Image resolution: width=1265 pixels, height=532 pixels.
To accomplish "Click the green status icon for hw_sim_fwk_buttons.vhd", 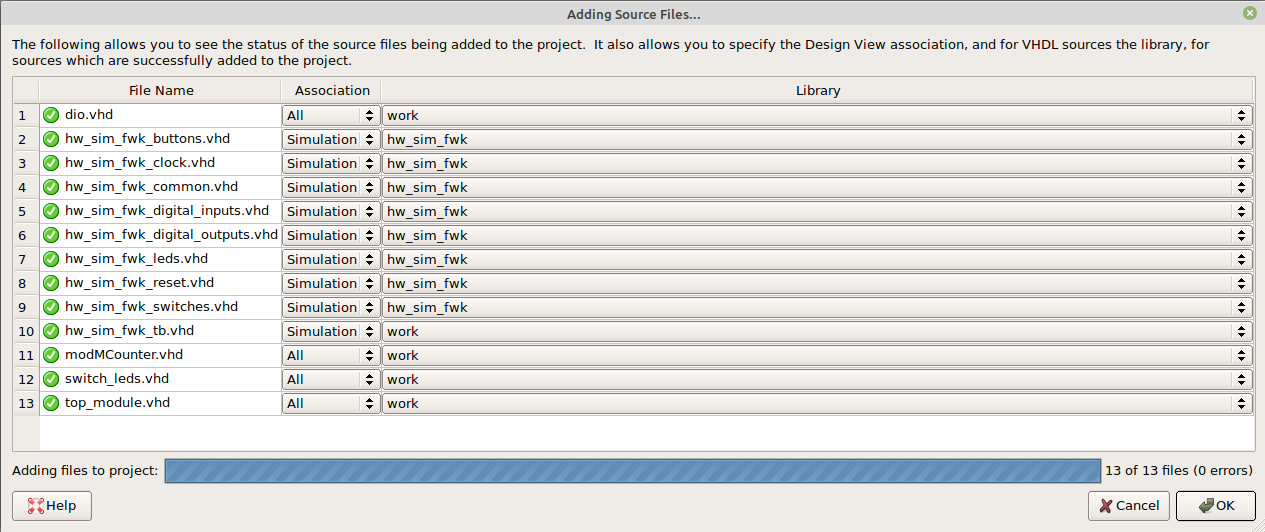I will click(51, 139).
